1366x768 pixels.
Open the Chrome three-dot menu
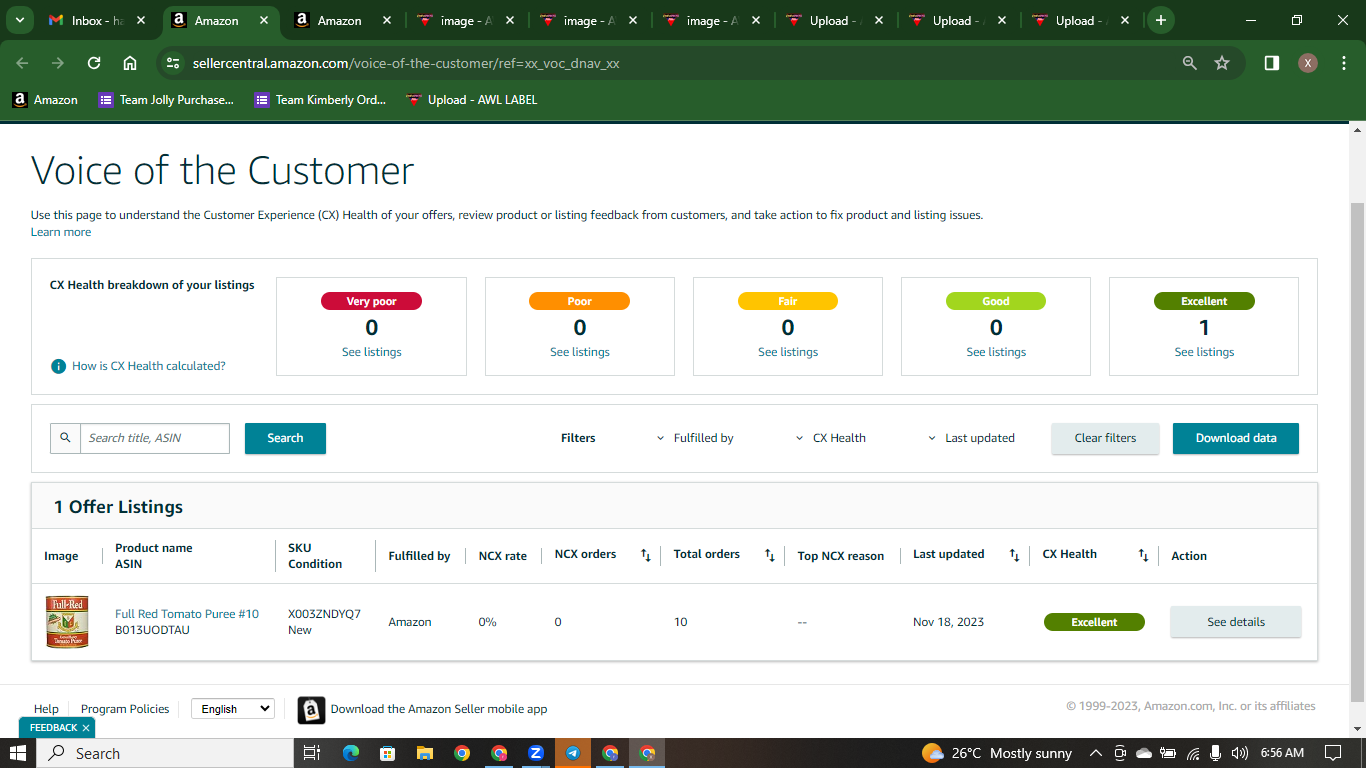[1342, 63]
